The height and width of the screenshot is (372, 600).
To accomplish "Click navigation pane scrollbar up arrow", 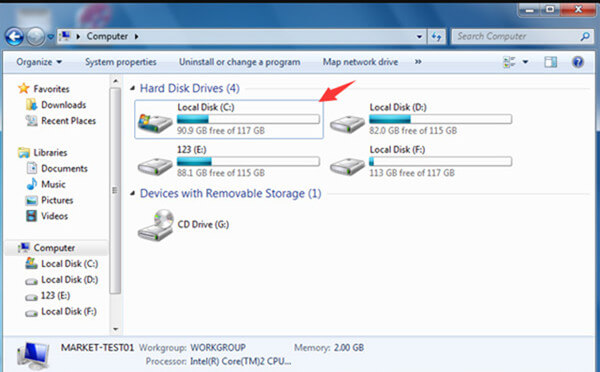I will (x=116, y=81).
